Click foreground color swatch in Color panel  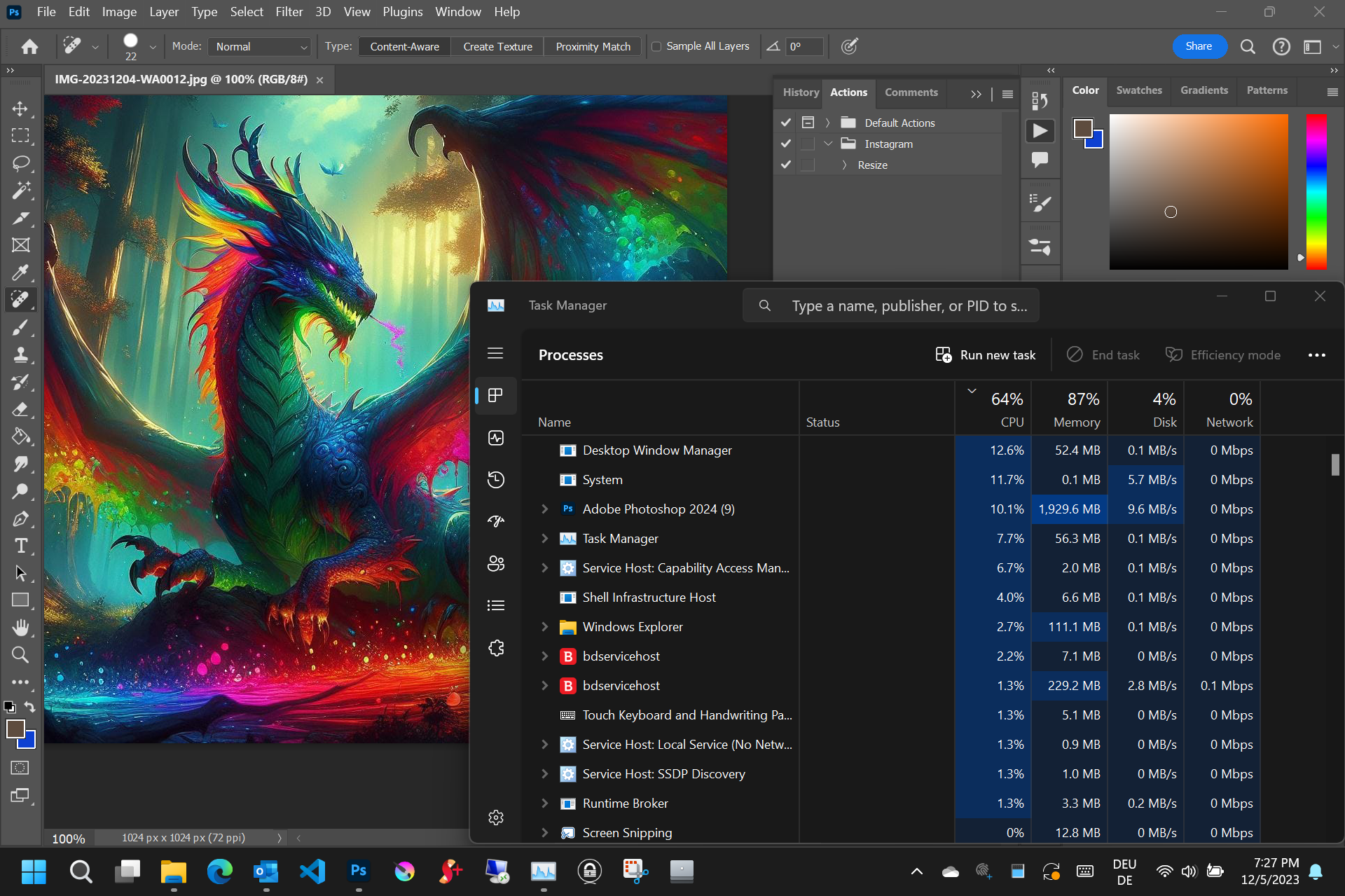[1083, 128]
